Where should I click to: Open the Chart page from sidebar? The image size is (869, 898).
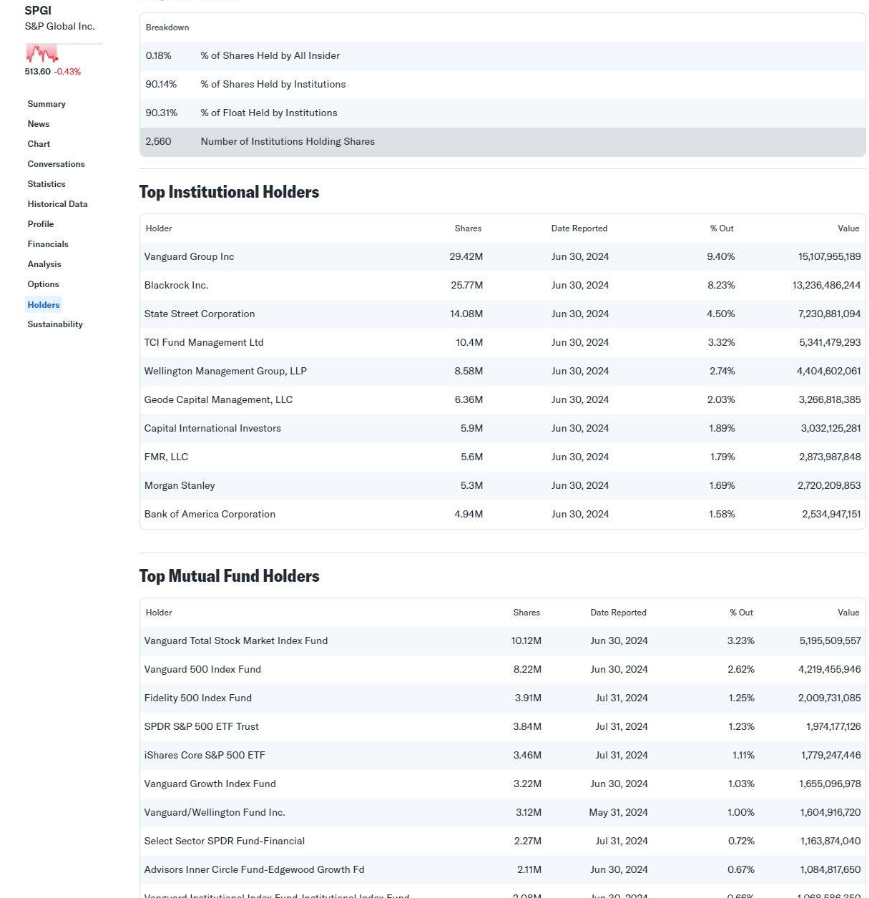point(38,144)
